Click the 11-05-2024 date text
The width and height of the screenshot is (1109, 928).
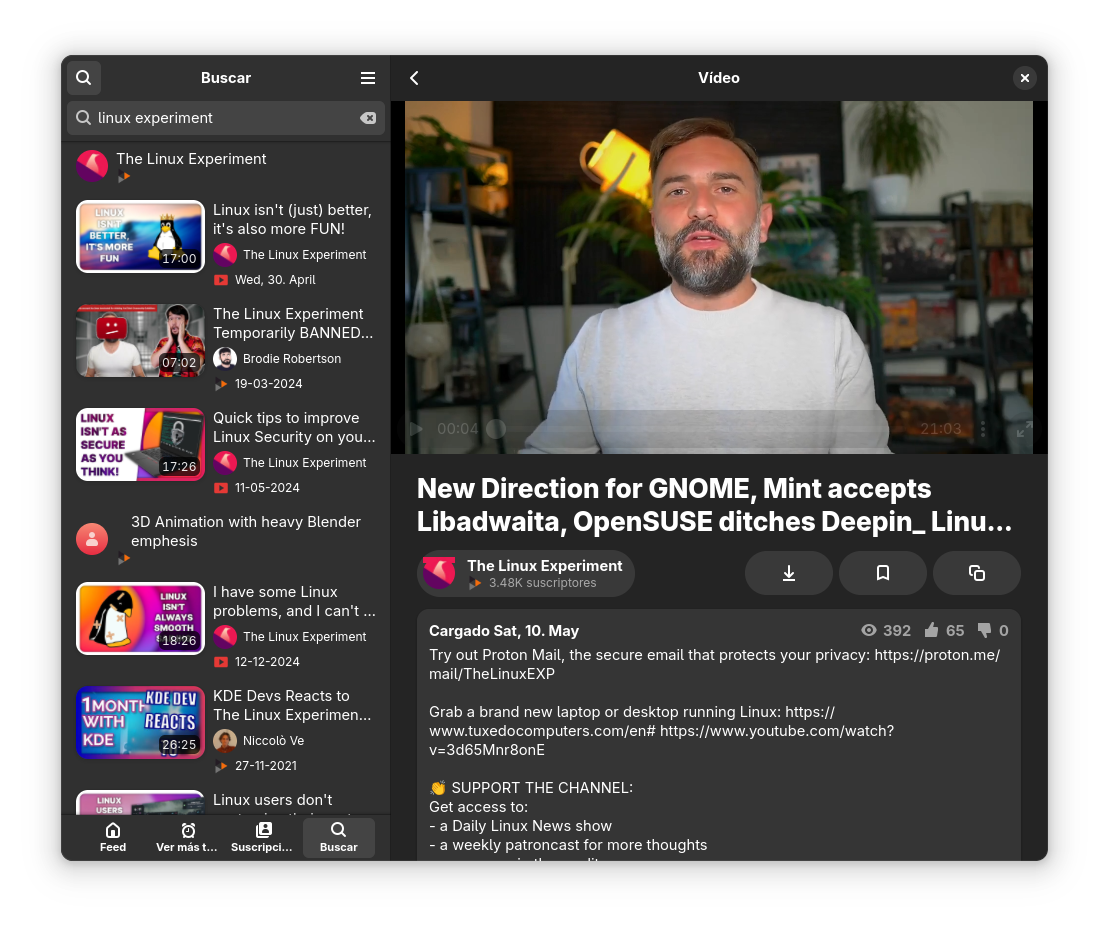[x=267, y=487]
